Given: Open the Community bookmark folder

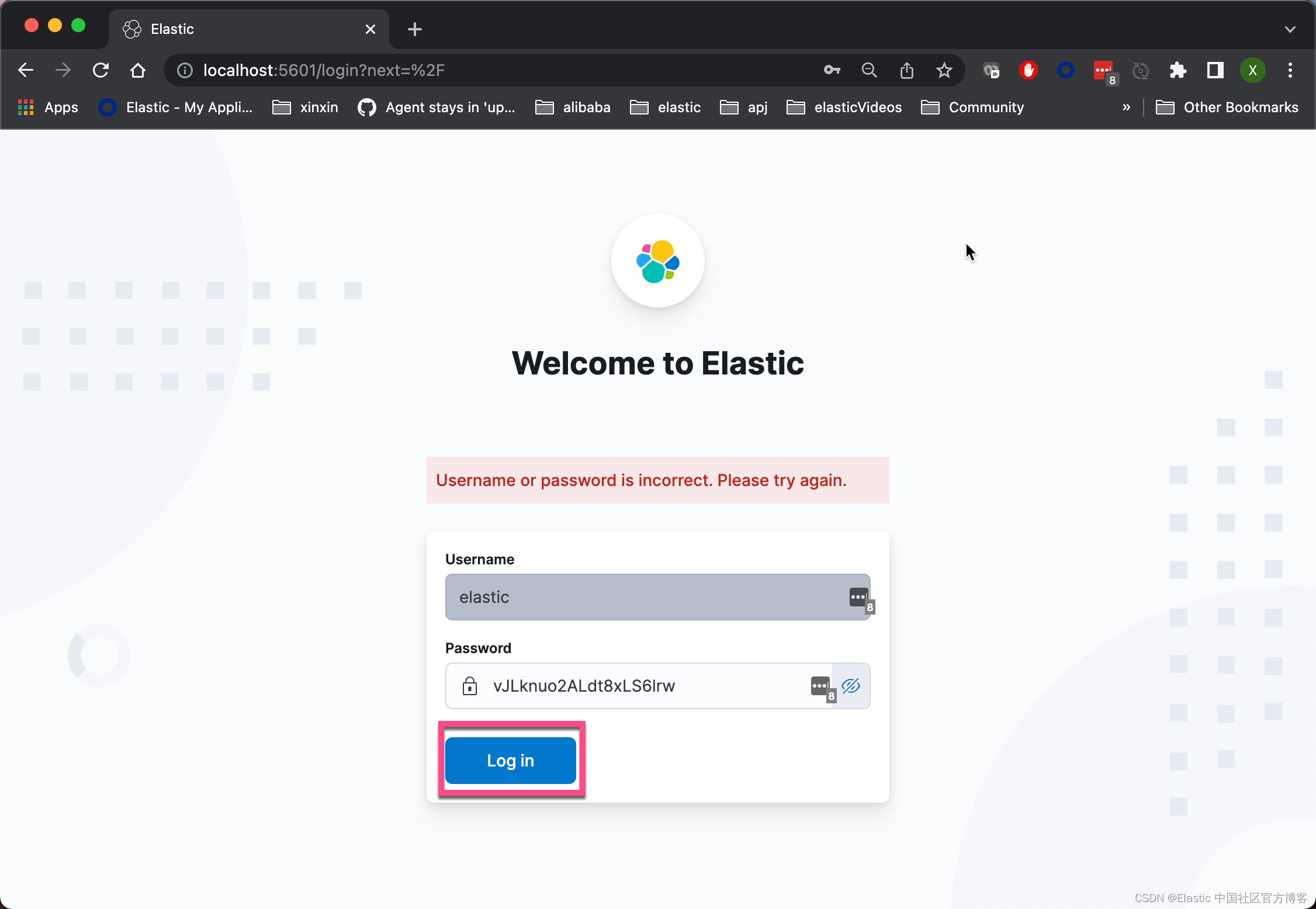Looking at the screenshot, I should point(972,107).
